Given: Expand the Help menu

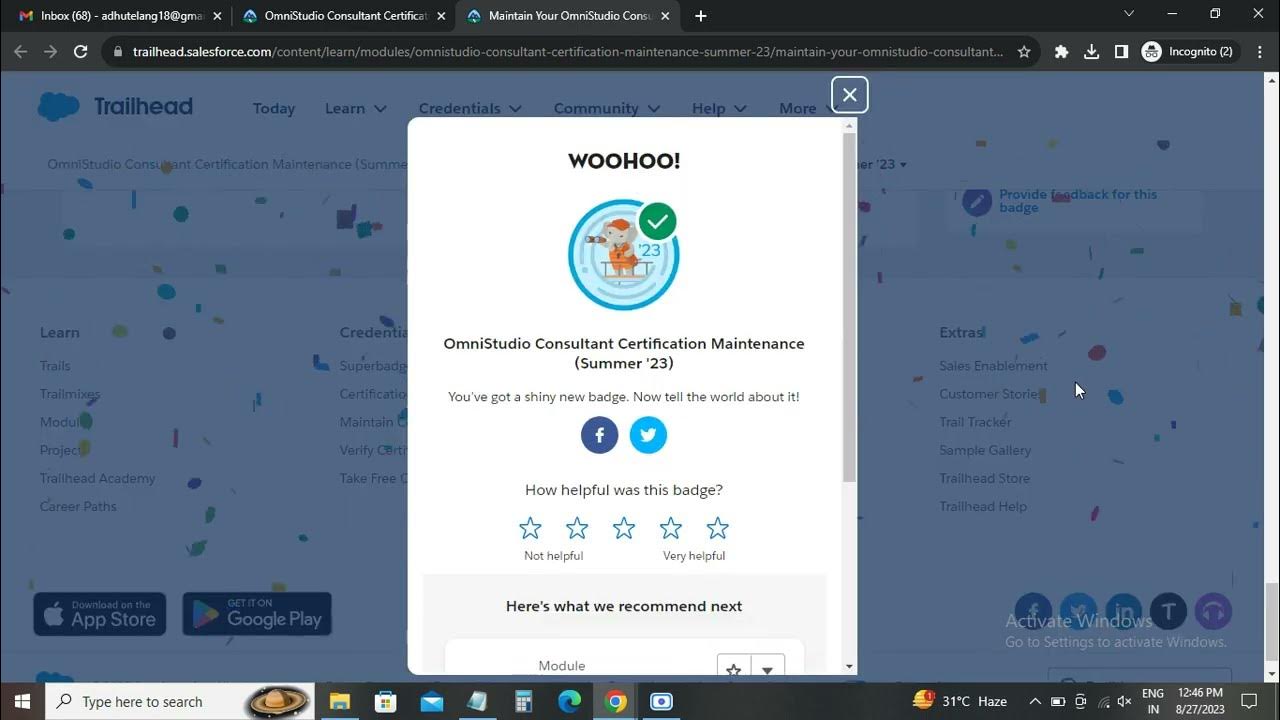Looking at the screenshot, I should click(x=719, y=108).
